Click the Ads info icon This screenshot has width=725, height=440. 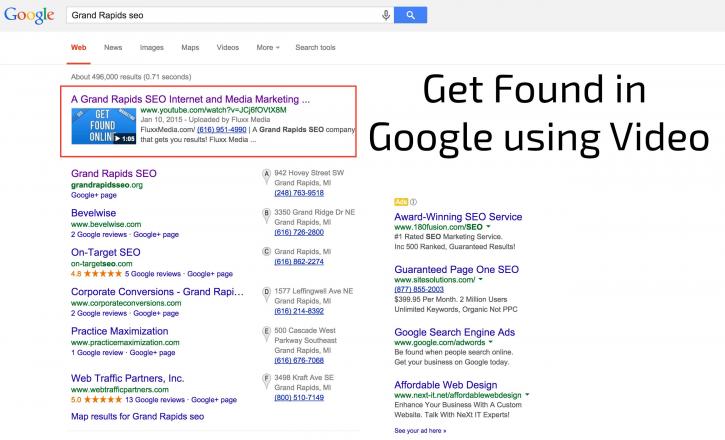pos(413,202)
